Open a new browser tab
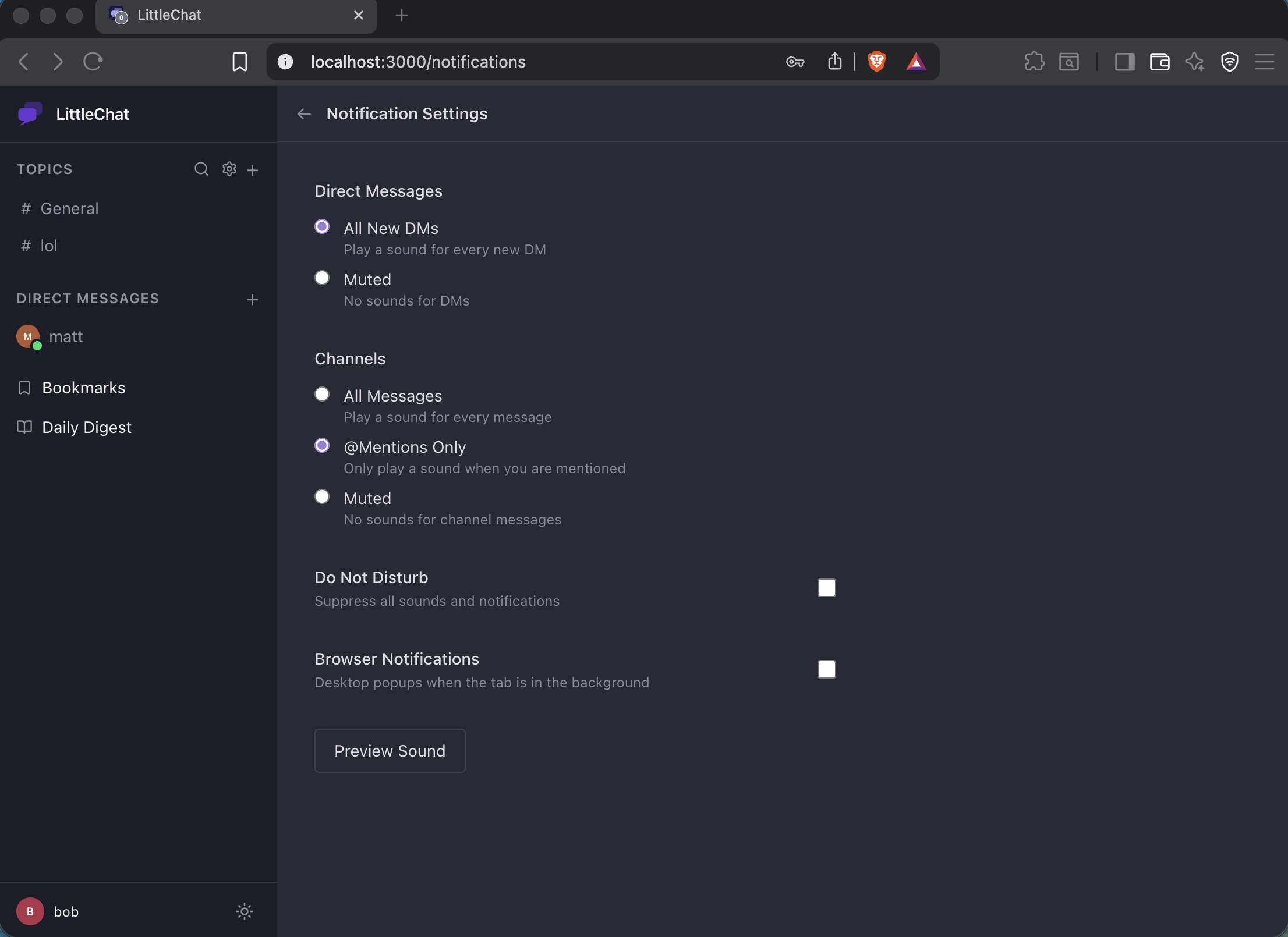This screenshot has width=1288, height=937. [401, 15]
